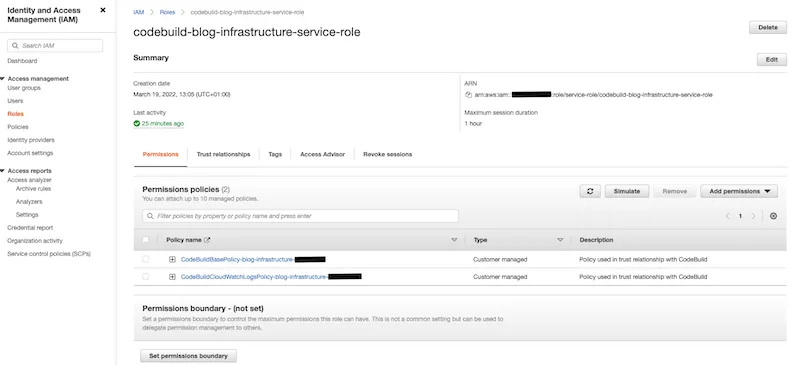Open the Roles breadcrumb link
Image resolution: width=800 pixels, height=365 pixels.
pos(167,12)
